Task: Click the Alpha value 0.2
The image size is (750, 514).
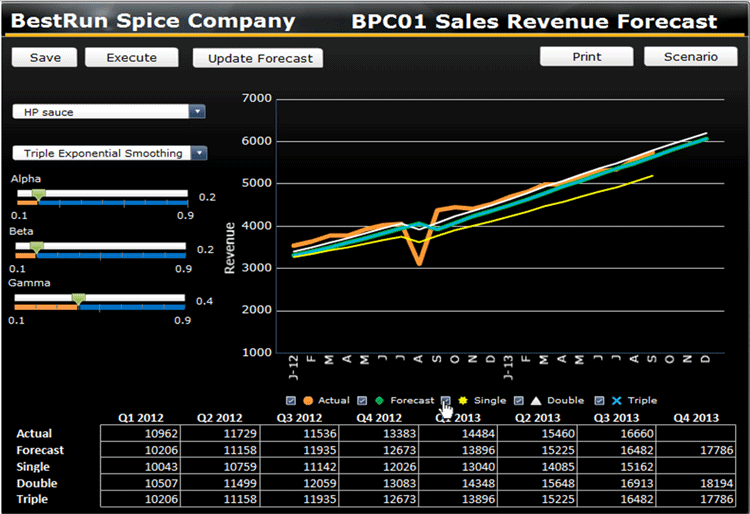Action: [207, 197]
